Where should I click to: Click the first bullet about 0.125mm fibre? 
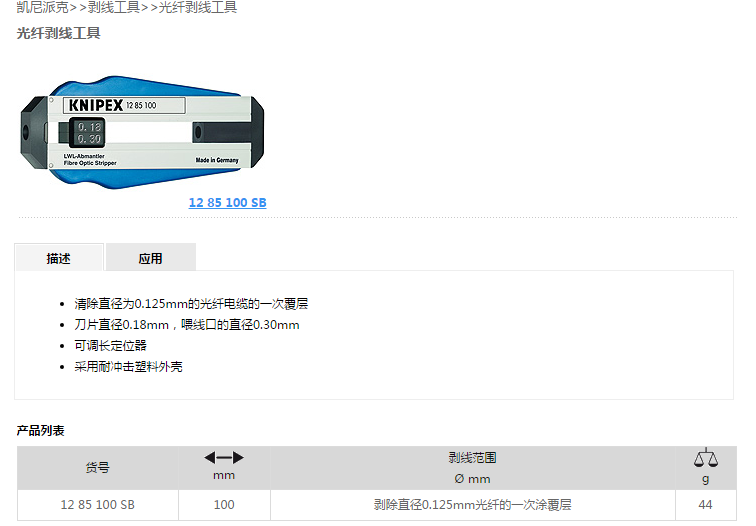click(191, 304)
